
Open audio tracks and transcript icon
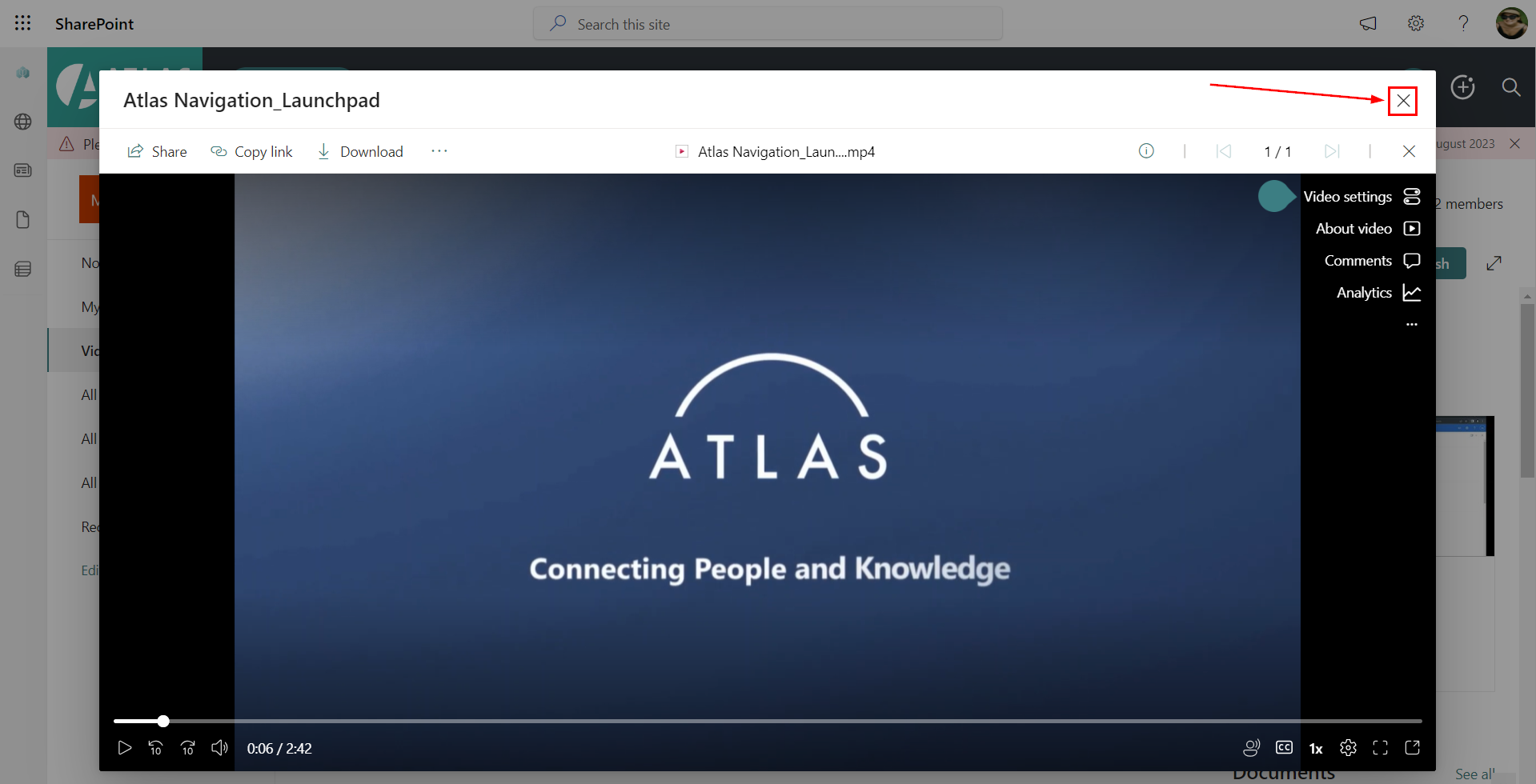1252,748
